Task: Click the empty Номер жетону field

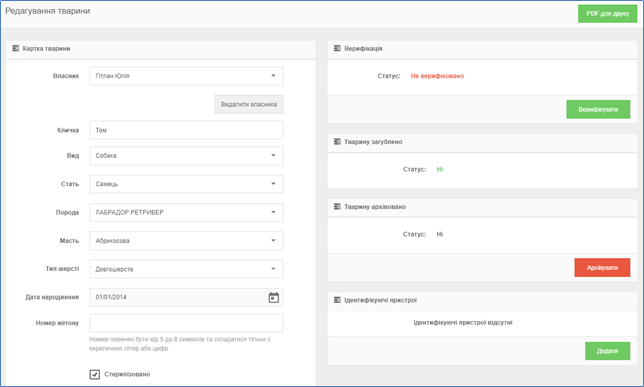Action: (x=186, y=323)
